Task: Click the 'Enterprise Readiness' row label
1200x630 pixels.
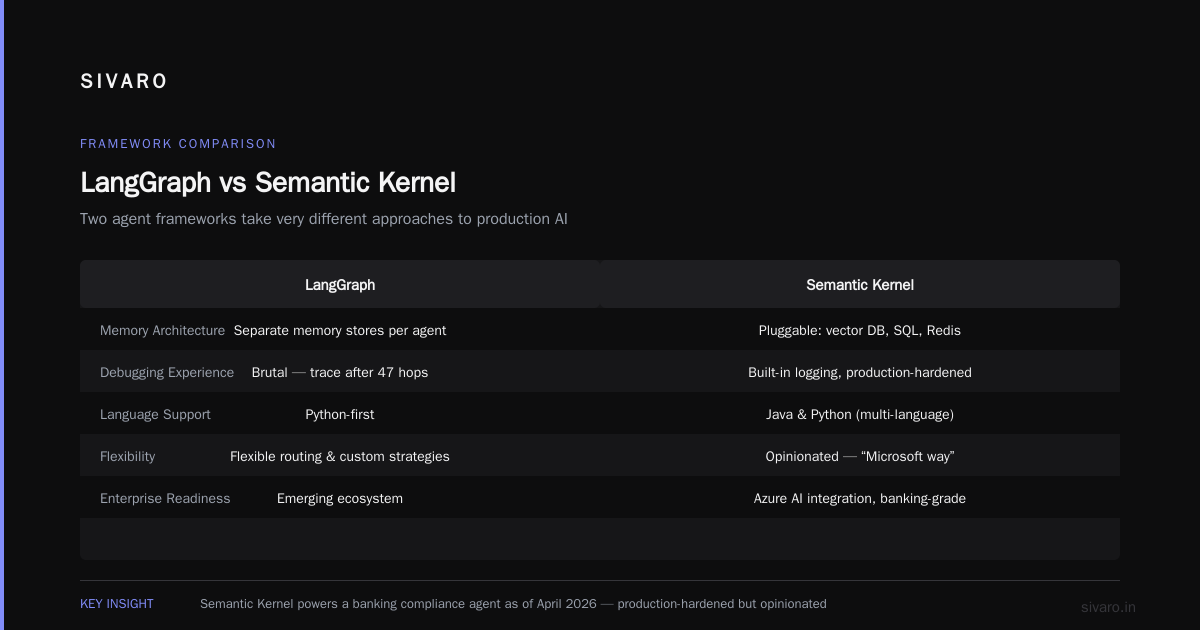Action: [165, 498]
